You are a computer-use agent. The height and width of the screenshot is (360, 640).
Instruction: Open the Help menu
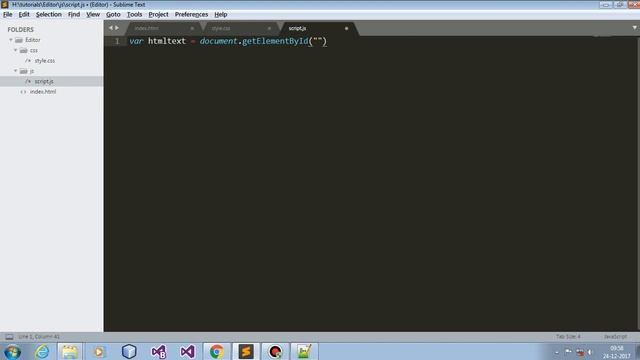[x=220, y=14]
